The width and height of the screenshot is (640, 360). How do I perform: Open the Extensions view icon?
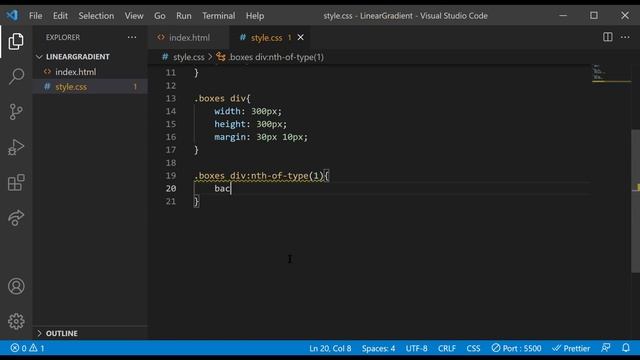pyautogui.click(x=16, y=182)
